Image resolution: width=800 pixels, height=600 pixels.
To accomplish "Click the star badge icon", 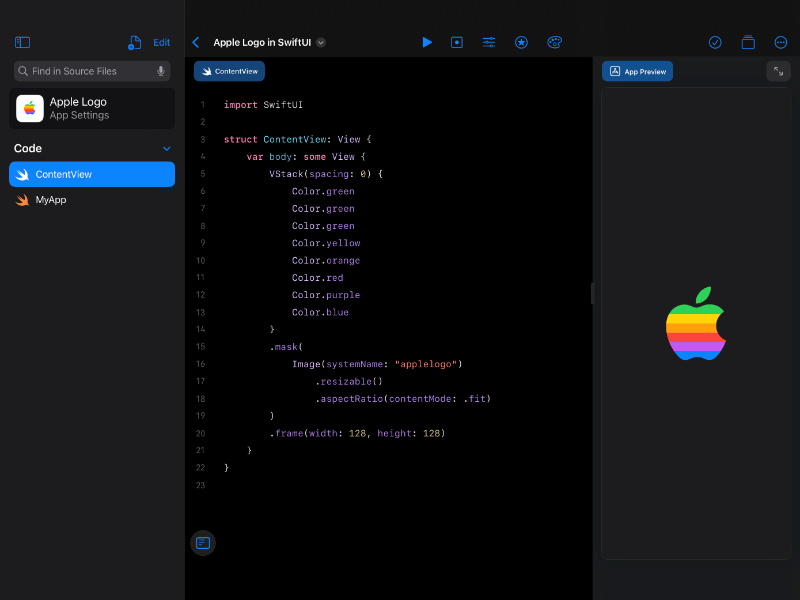I will pyautogui.click(x=521, y=42).
